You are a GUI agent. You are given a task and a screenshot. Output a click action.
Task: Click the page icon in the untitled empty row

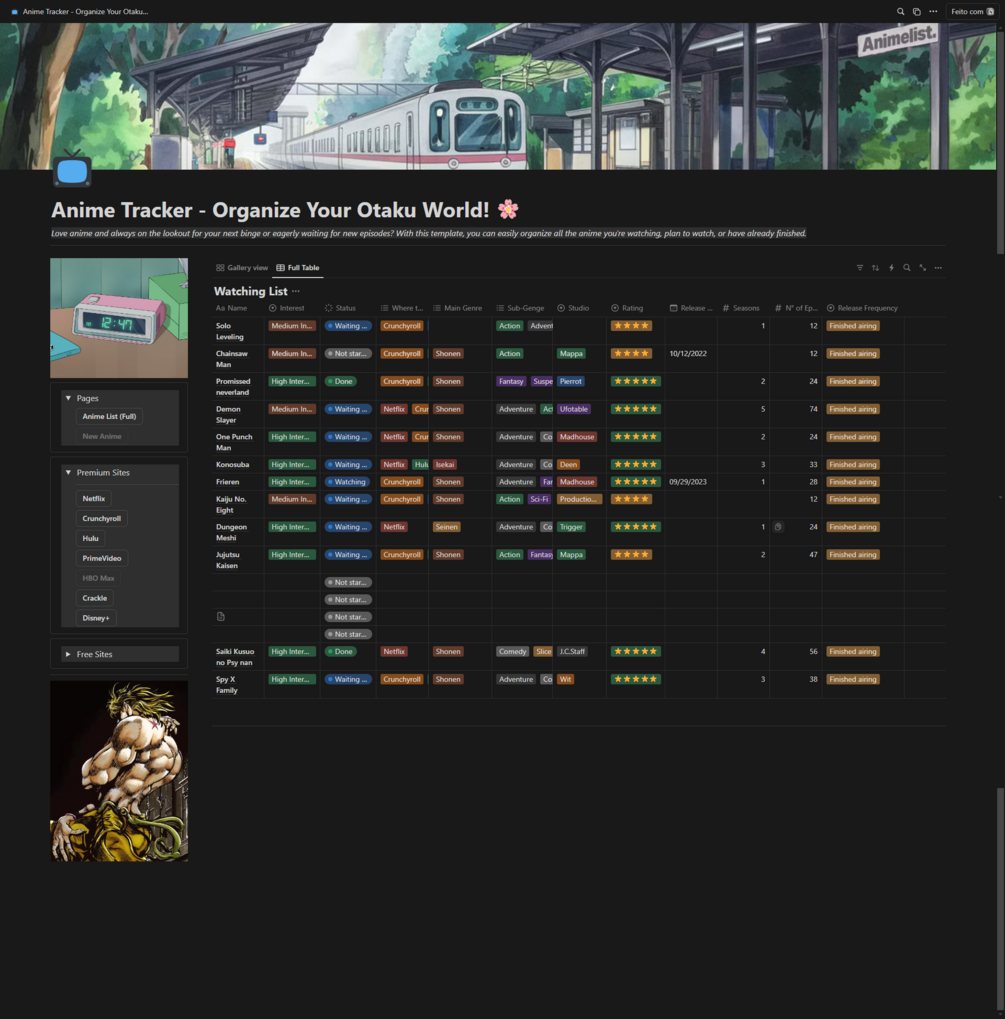220,617
